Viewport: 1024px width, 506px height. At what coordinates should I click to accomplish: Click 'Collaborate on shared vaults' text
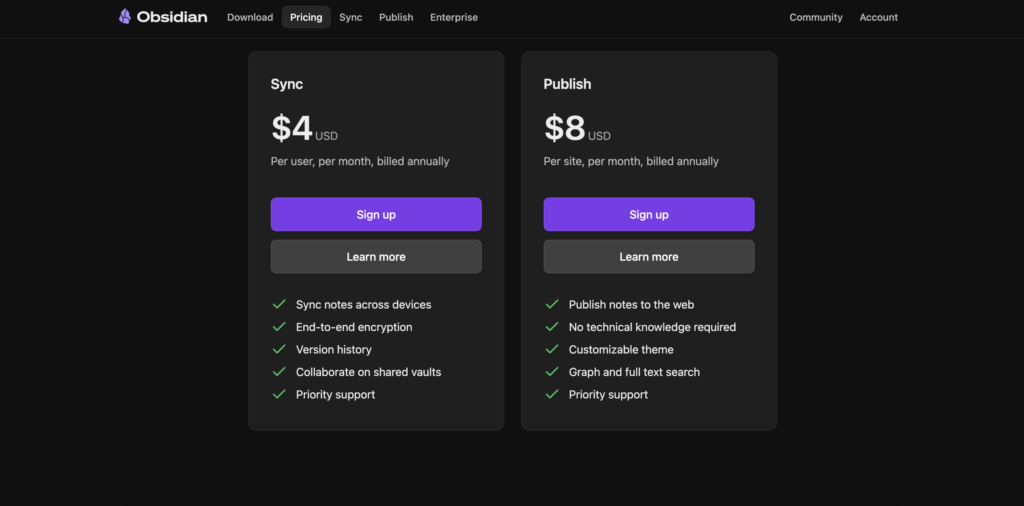coord(368,372)
